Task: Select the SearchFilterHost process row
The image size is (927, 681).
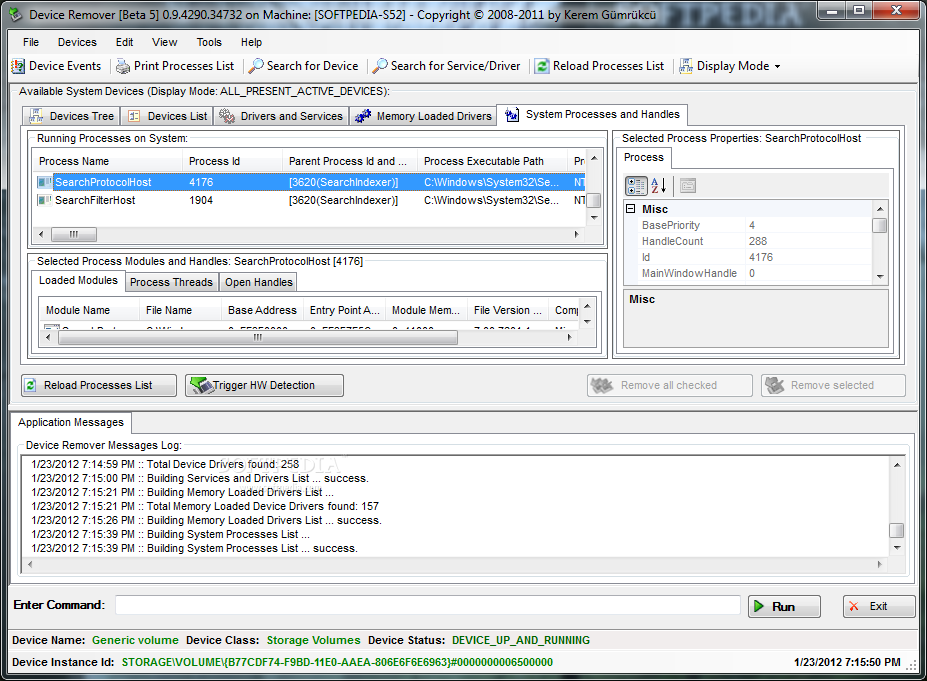Action: point(310,200)
